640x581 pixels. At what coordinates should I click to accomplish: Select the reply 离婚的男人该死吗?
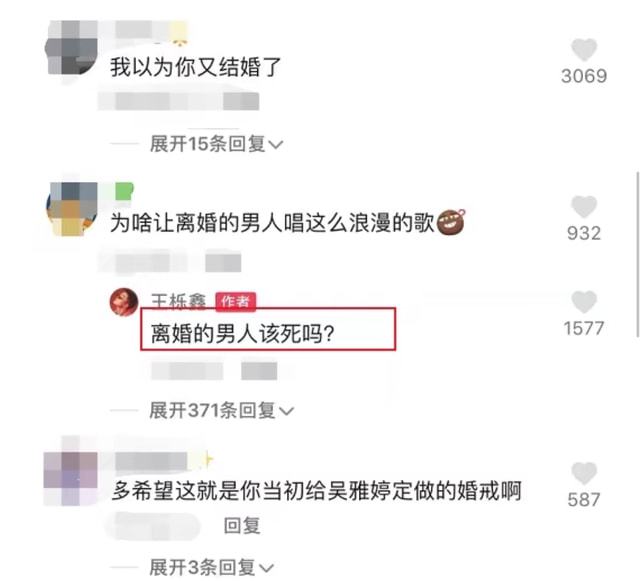[x=242, y=334]
